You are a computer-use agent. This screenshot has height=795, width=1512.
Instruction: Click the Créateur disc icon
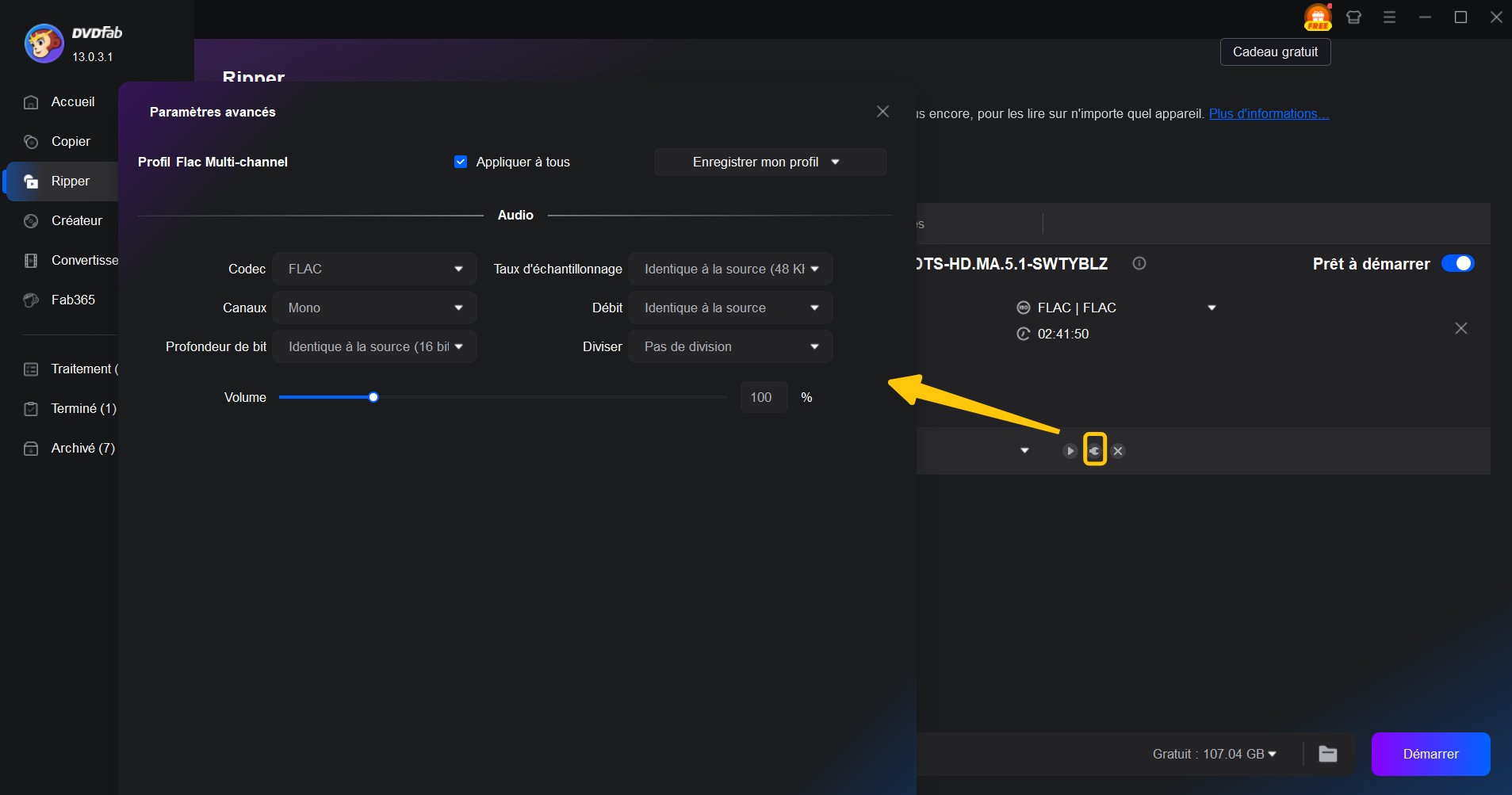click(x=31, y=221)
